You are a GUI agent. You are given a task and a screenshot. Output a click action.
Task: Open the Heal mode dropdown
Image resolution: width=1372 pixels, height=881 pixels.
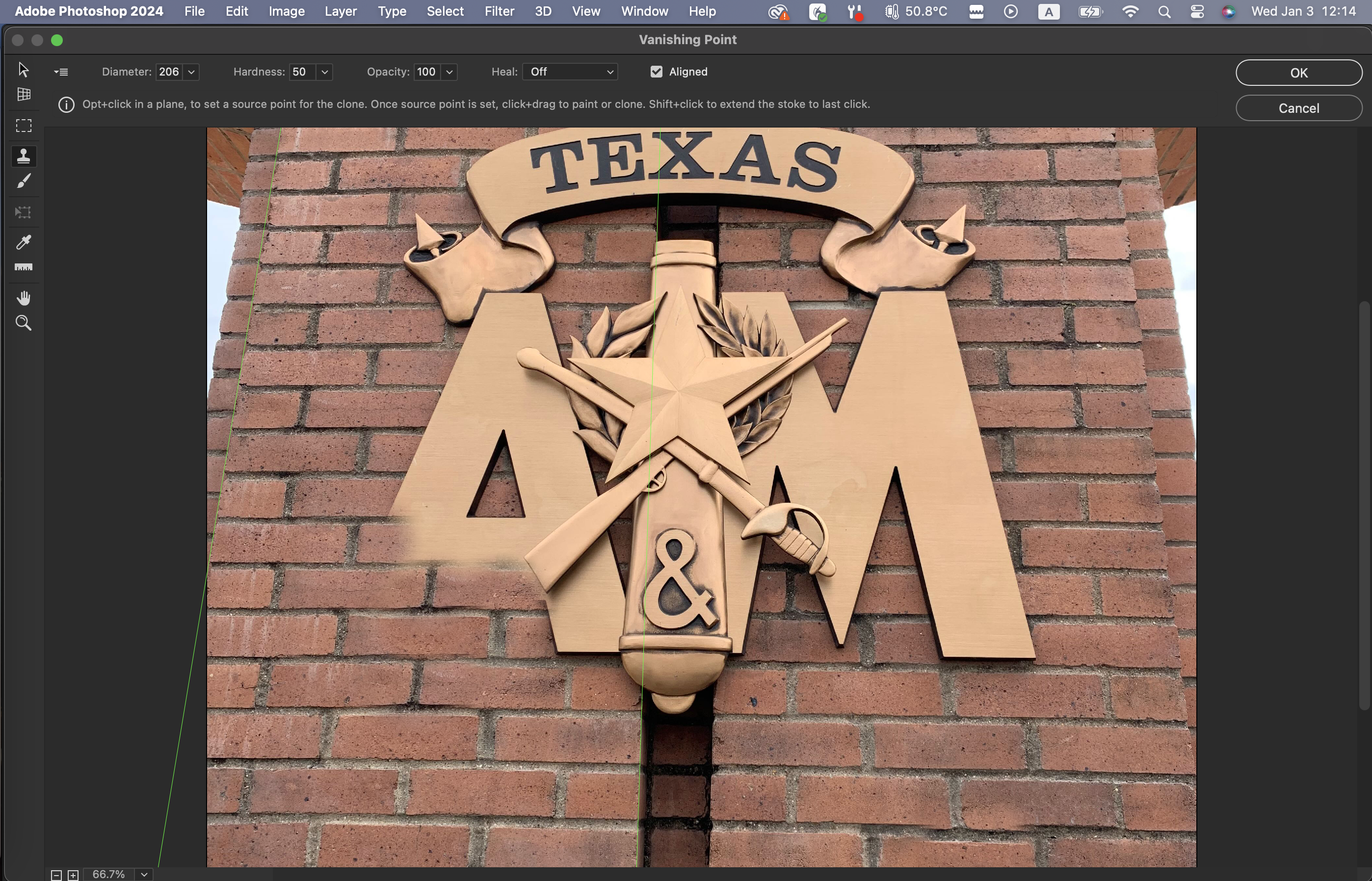570,72
